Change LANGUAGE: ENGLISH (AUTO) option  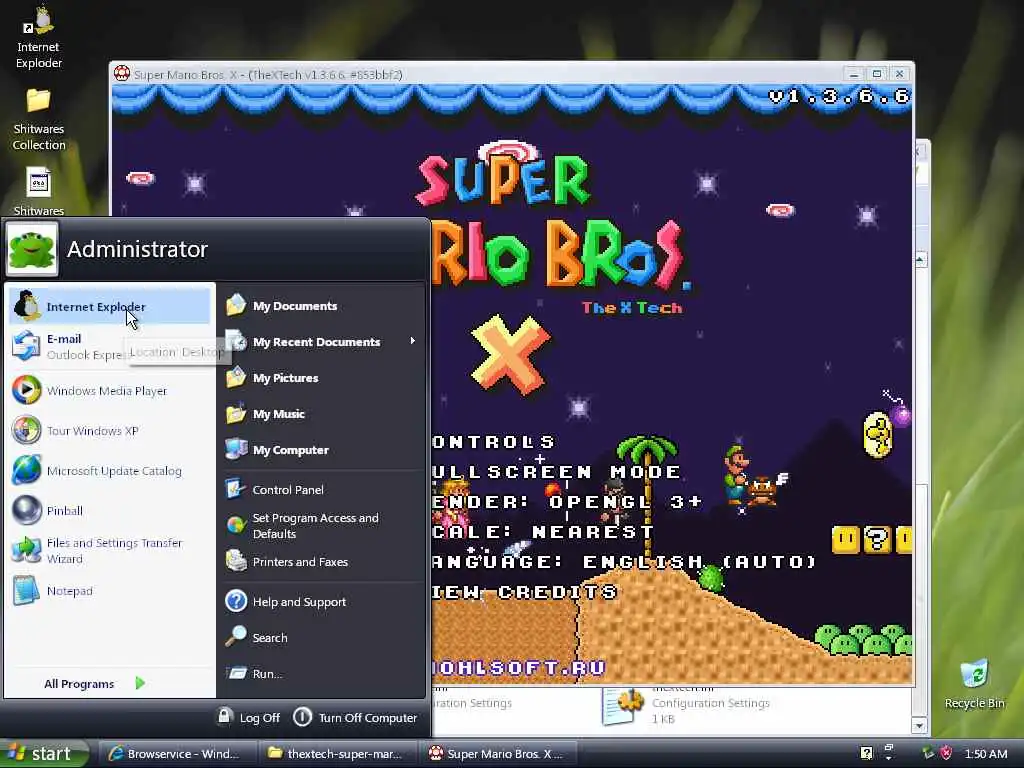point(624,562)
